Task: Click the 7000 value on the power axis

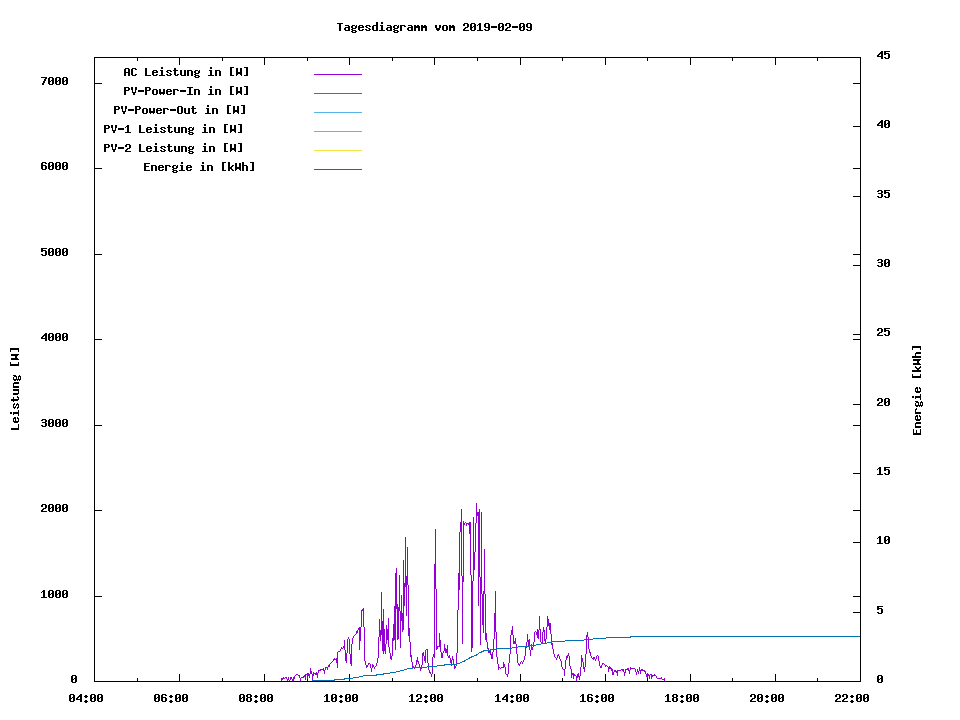Action: (x=54, y=81)
